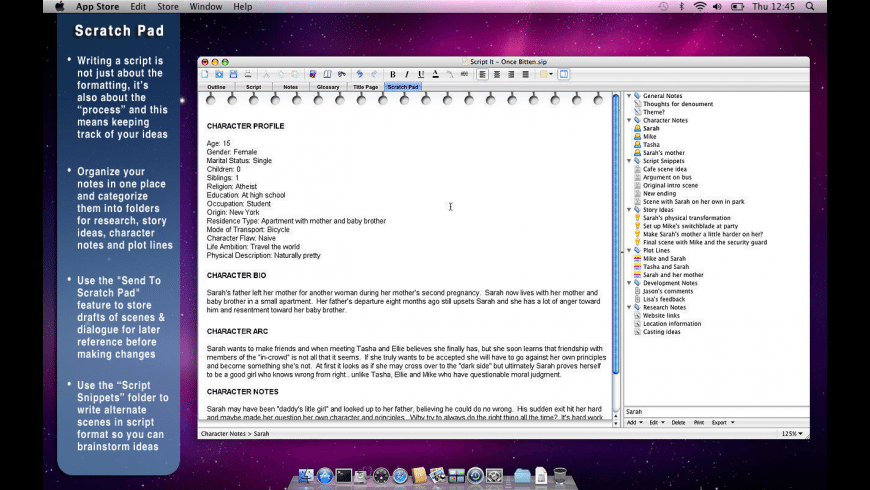Image resolution: width=870 pixels, height=490 pixels.
Task: Click the Paste (clipboard) toolbar icon
Action: 295,74
